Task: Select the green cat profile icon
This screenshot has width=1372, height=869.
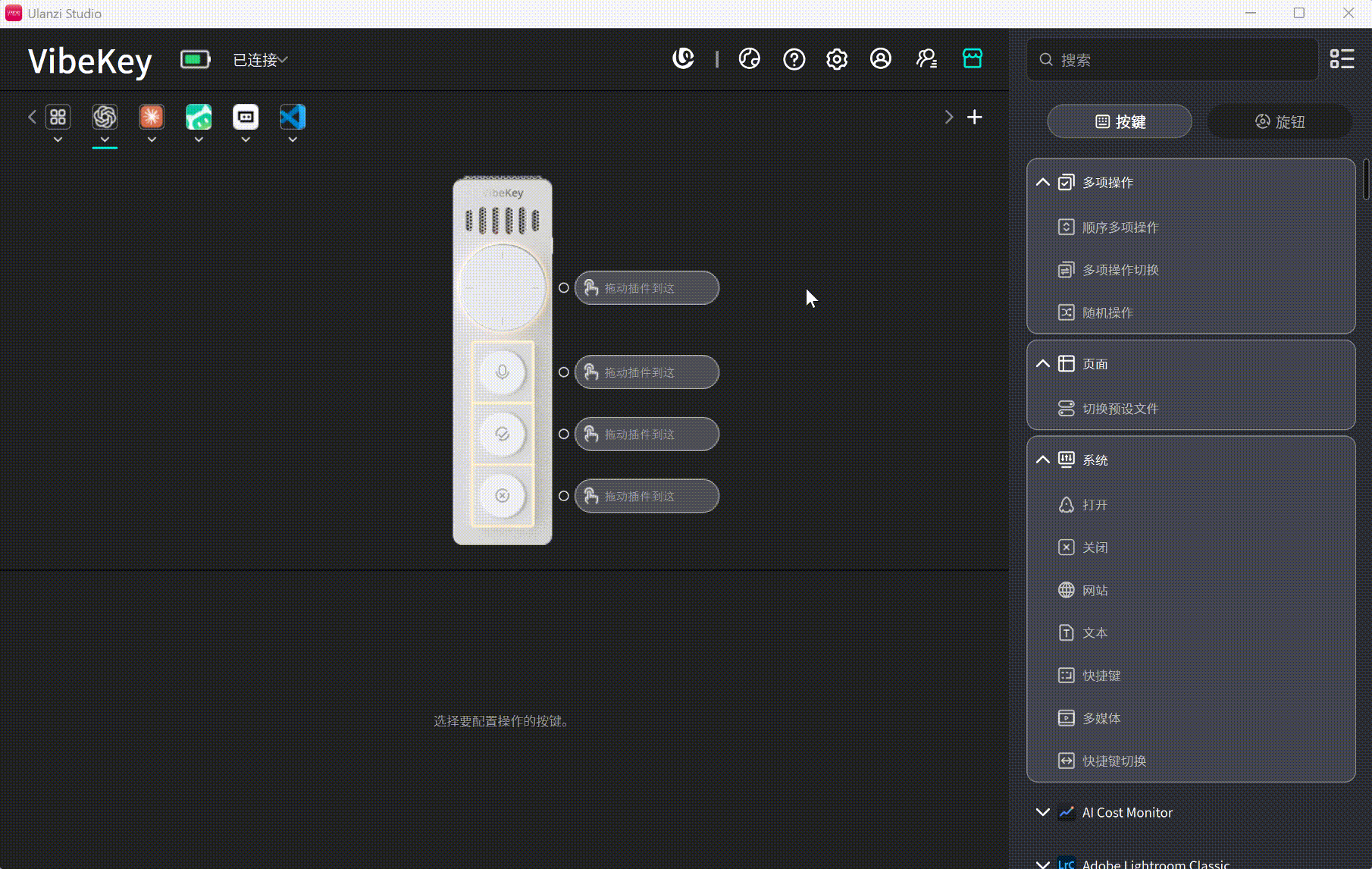Action: pyautogui.click(x=199, y=117)
